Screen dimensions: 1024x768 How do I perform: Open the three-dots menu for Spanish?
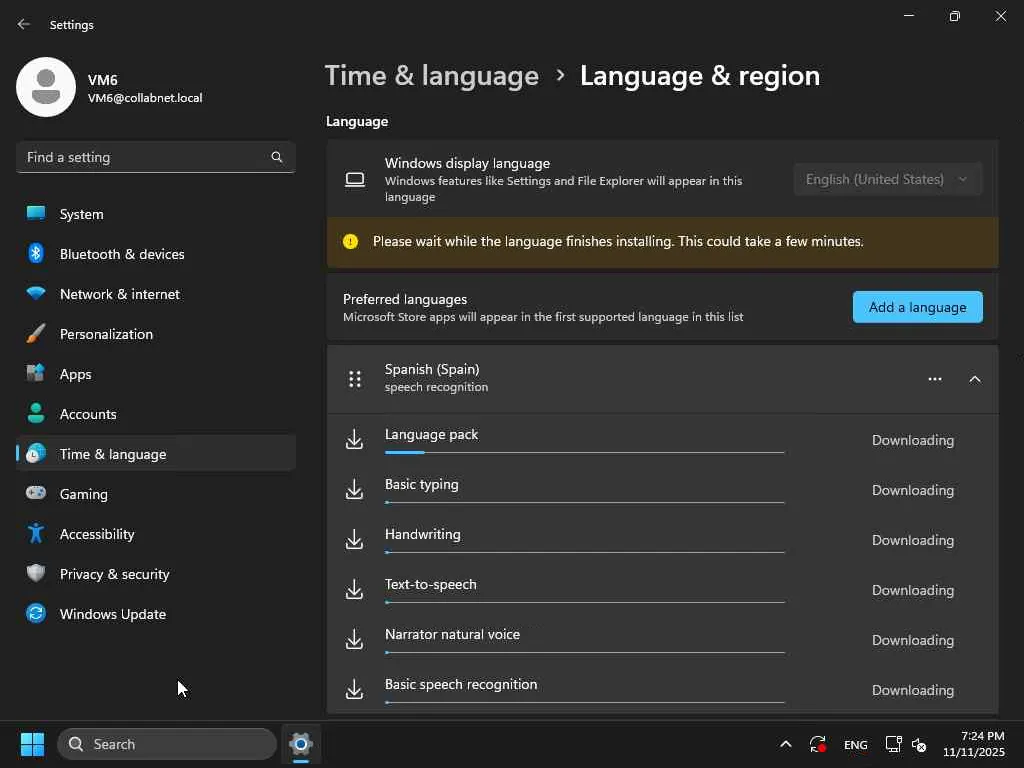pos(935,379)
